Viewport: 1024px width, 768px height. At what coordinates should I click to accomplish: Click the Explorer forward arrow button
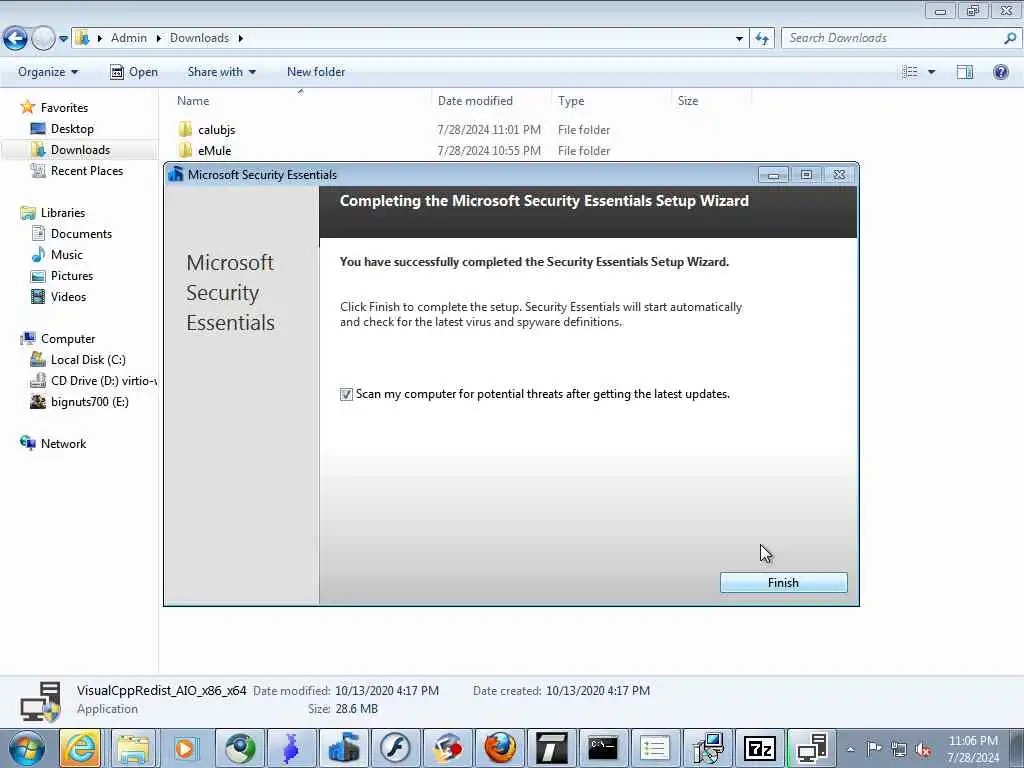coord(43,39)
